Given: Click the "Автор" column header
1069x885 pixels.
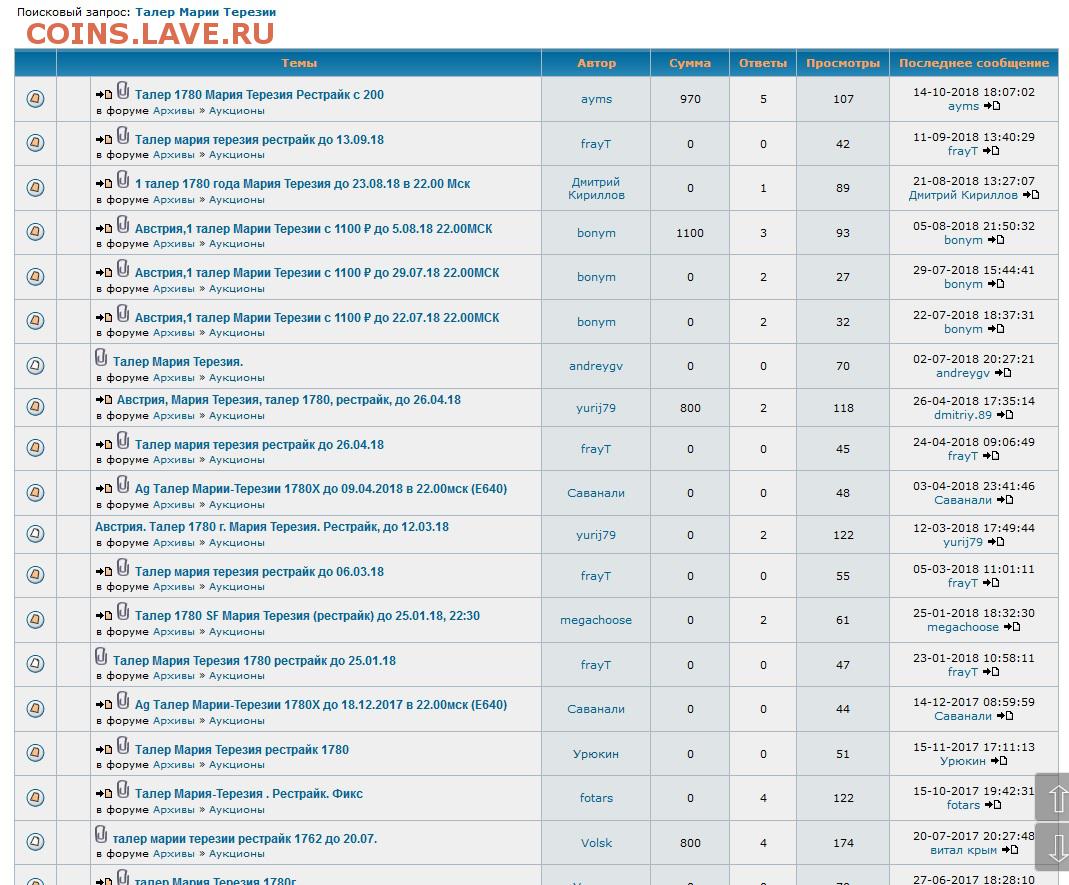Looking at the screenshot, I should point(597,63).
